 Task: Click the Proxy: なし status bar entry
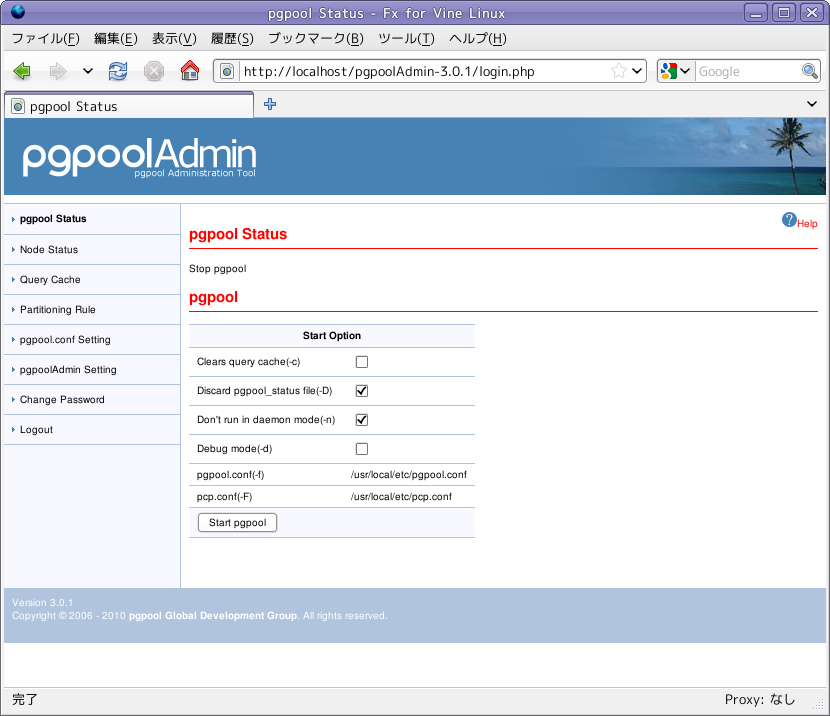[760, 700]
